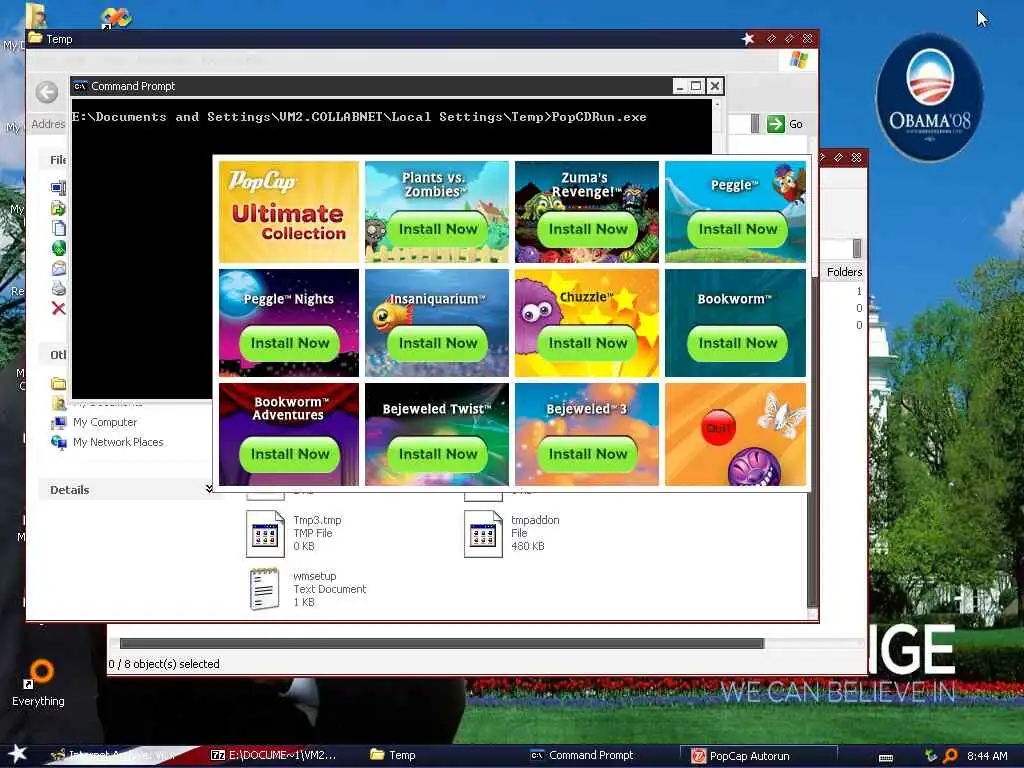Click the network tray icon
This screenshot has height=768, width=1024.
pos(931,756)
